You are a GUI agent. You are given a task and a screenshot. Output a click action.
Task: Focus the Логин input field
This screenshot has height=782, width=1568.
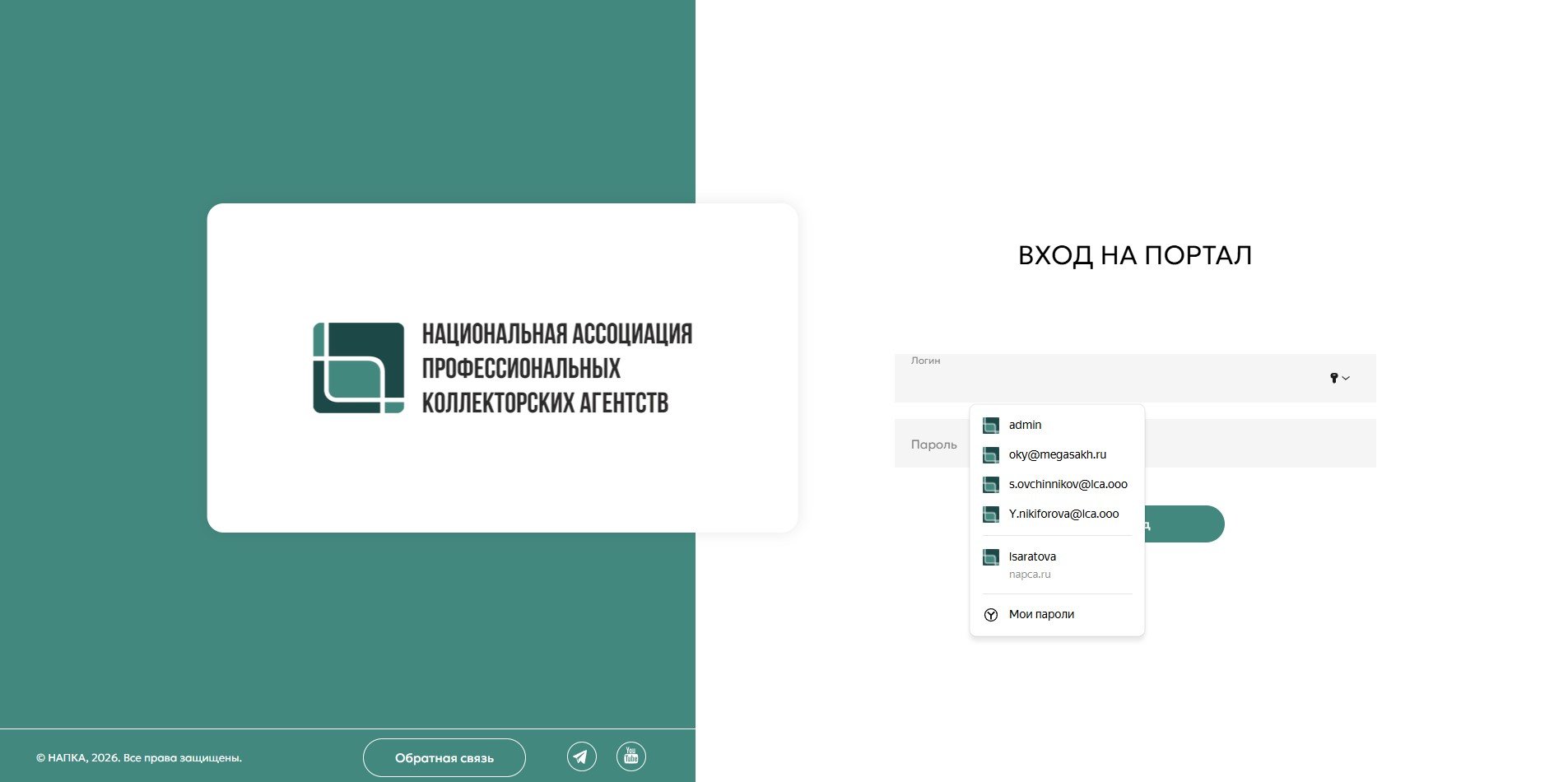point(1135,378)
